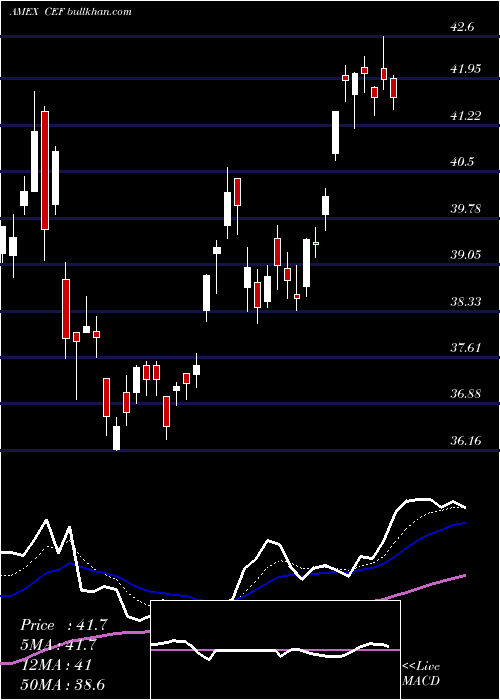
Task: Click the 36.16 price level label
Action: pos(465,441)
